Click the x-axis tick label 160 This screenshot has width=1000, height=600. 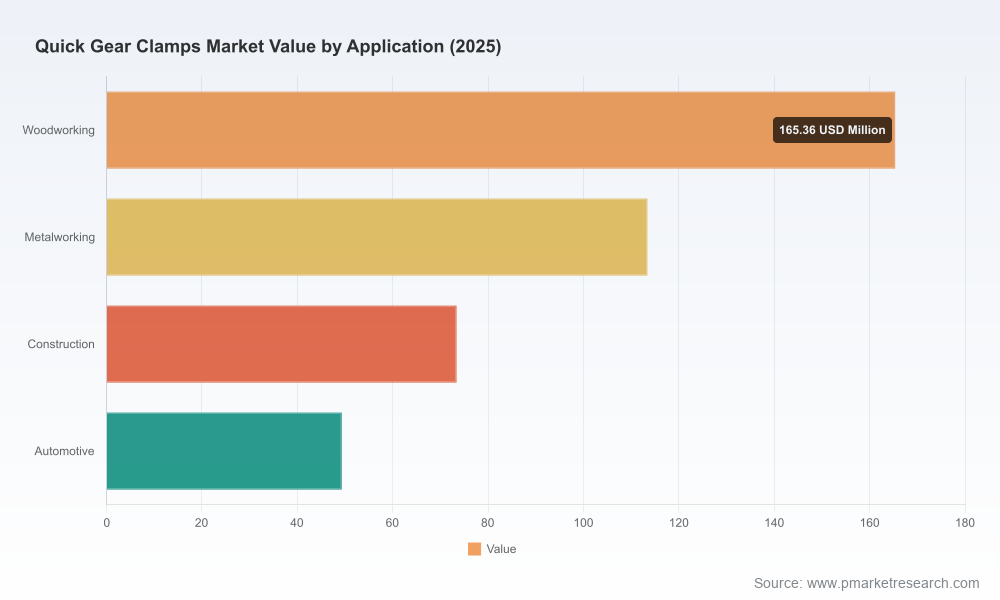pyautogui.click(x=869, y=523)
